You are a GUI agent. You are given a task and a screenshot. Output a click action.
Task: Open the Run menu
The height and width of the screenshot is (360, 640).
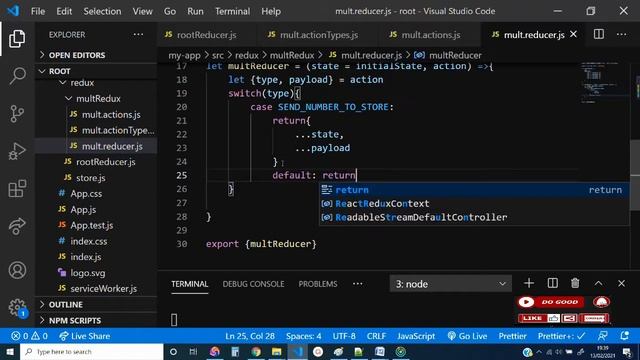[195, 11]
